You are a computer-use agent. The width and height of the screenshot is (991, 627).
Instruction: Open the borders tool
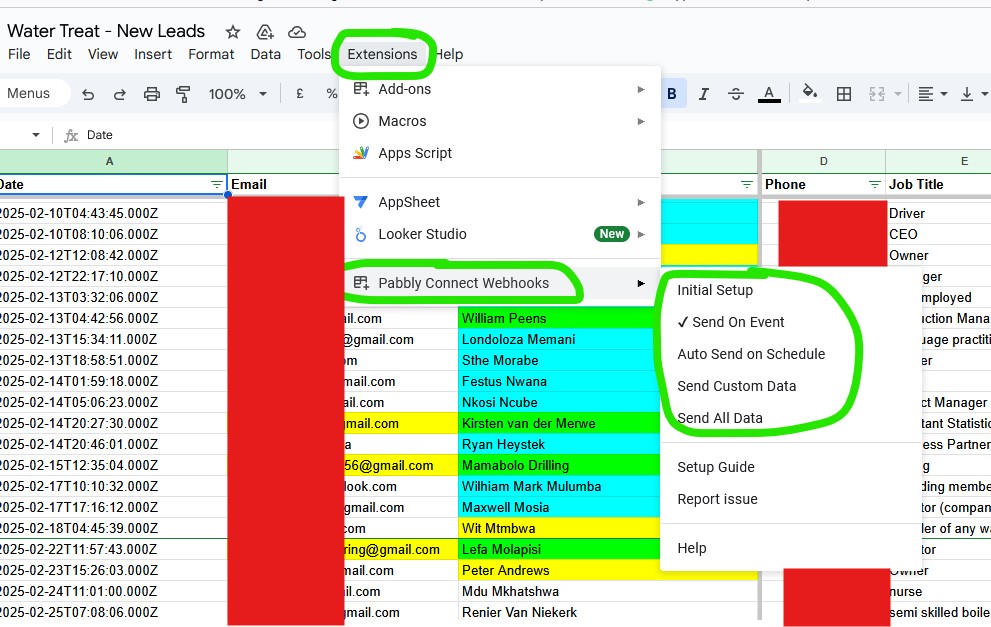[x=844, y=94]
